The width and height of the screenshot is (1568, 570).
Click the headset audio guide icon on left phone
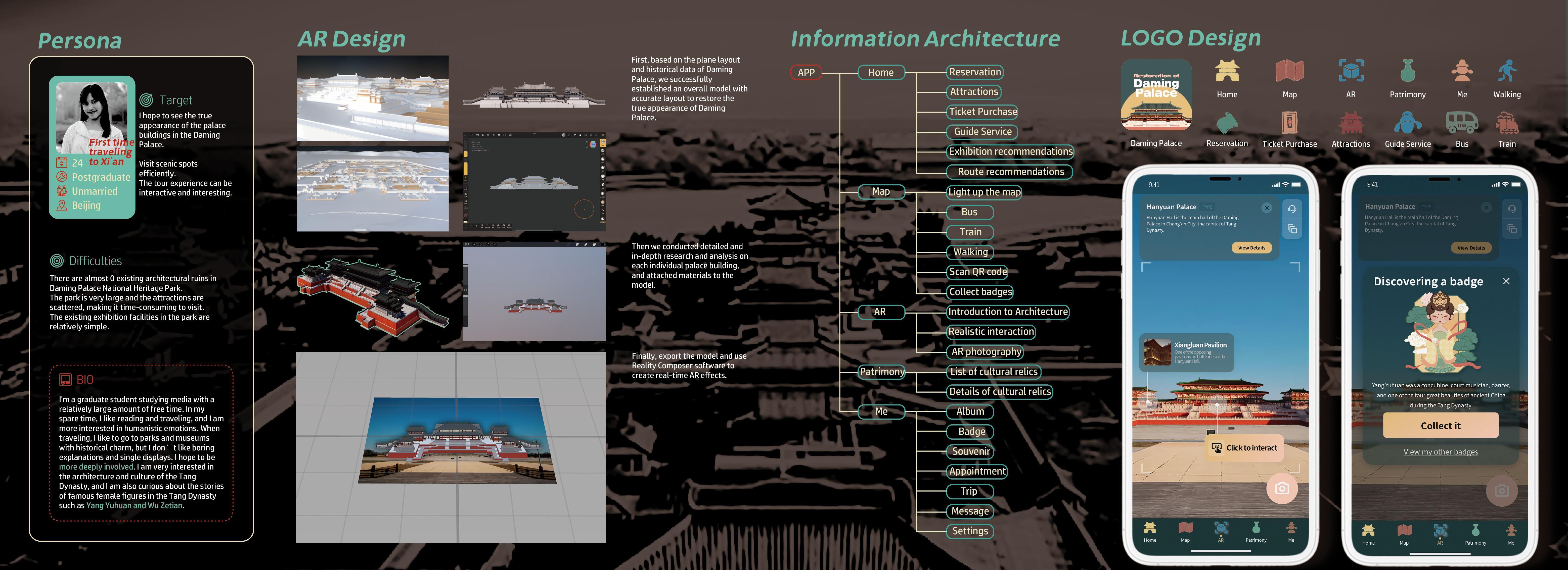[1292, 209]
